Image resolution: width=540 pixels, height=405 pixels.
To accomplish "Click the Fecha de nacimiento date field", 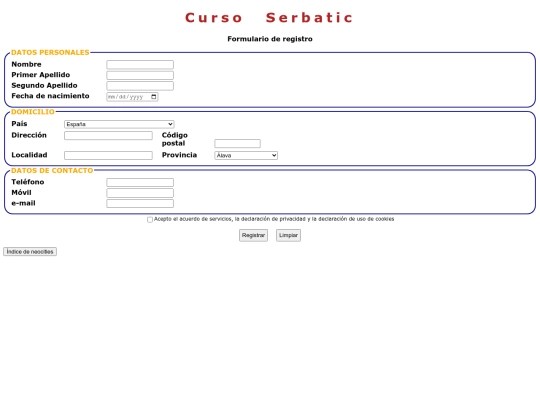I will 132,97.
